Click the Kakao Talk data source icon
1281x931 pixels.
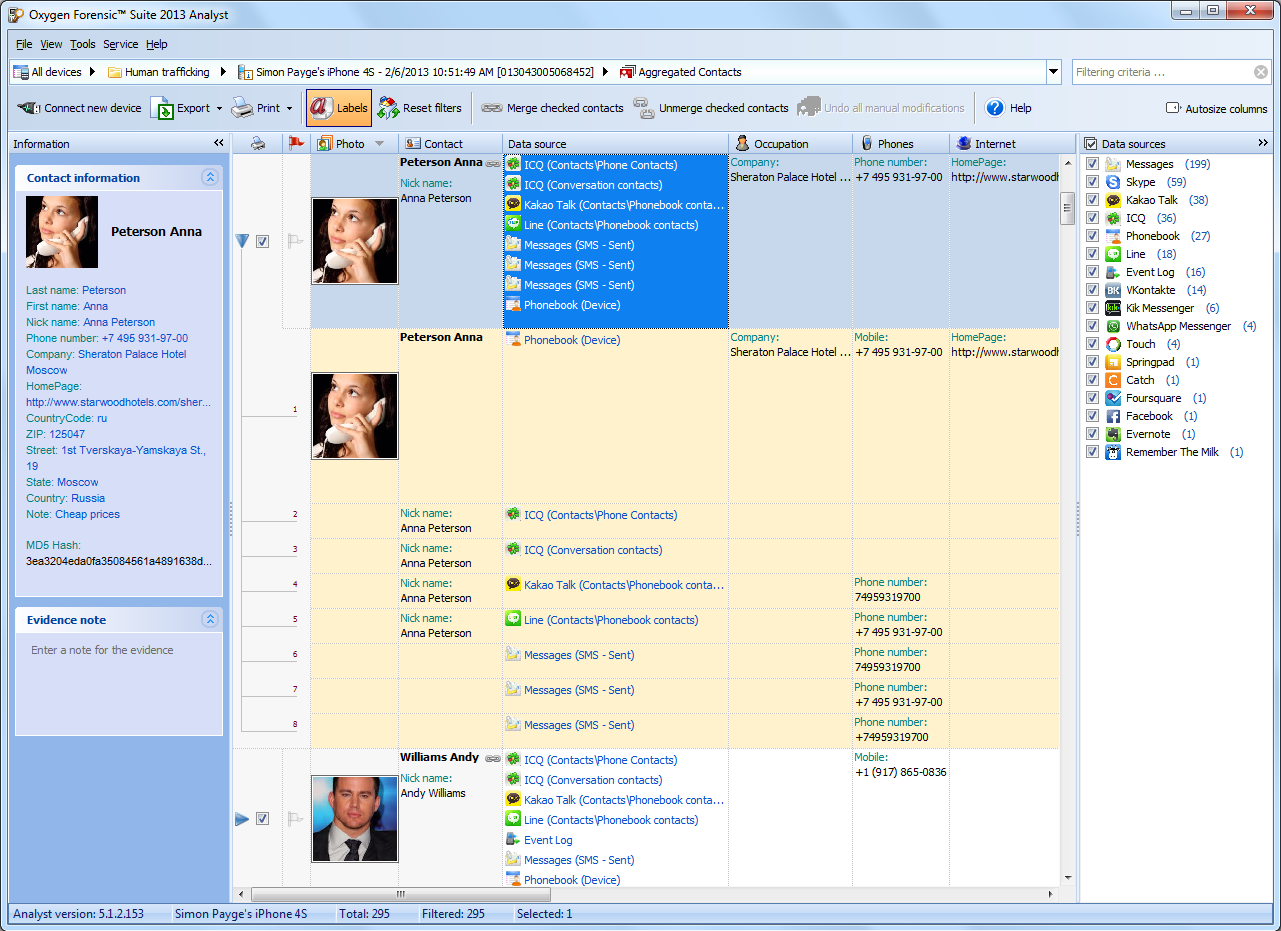(x=1113, y=200)
